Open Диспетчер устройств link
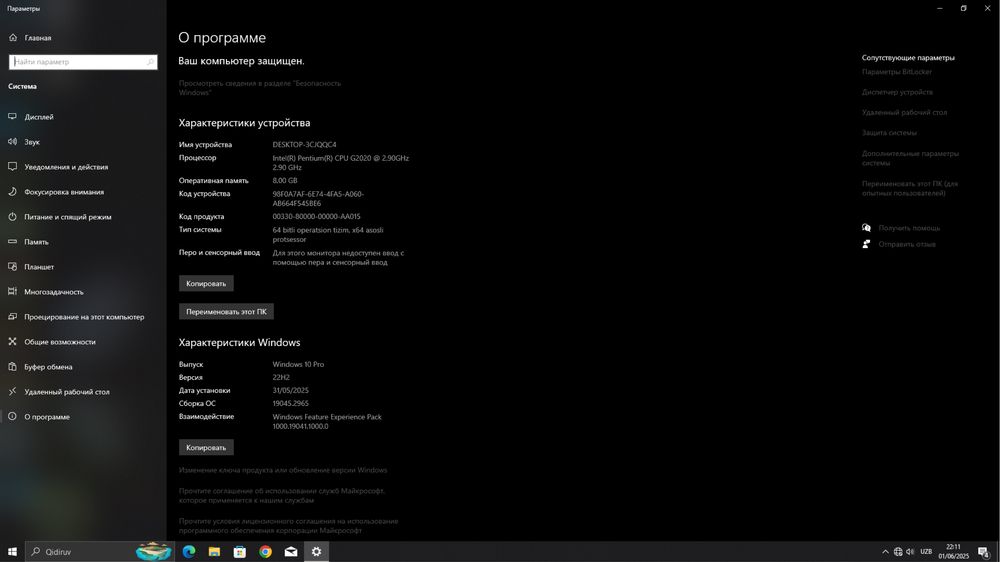 tap(897, 92)
